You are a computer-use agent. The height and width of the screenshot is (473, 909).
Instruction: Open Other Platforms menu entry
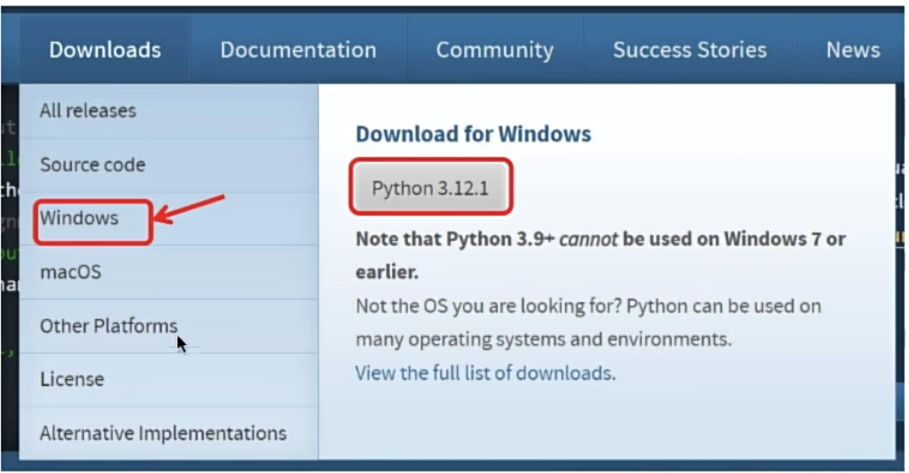click(x=169, y=326)
